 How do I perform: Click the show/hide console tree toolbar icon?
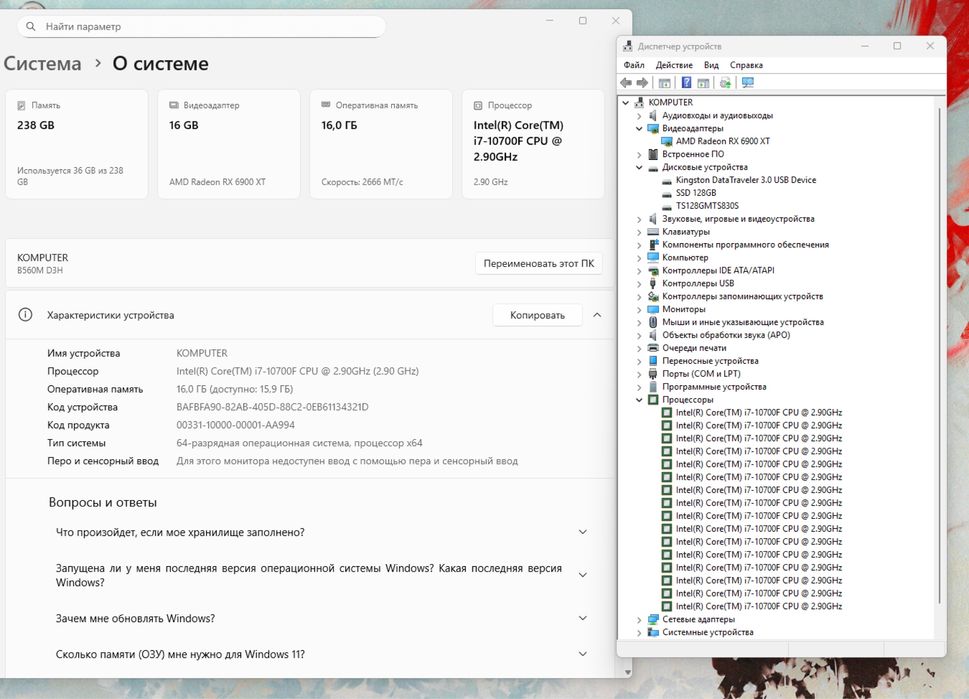pos(664,83)
